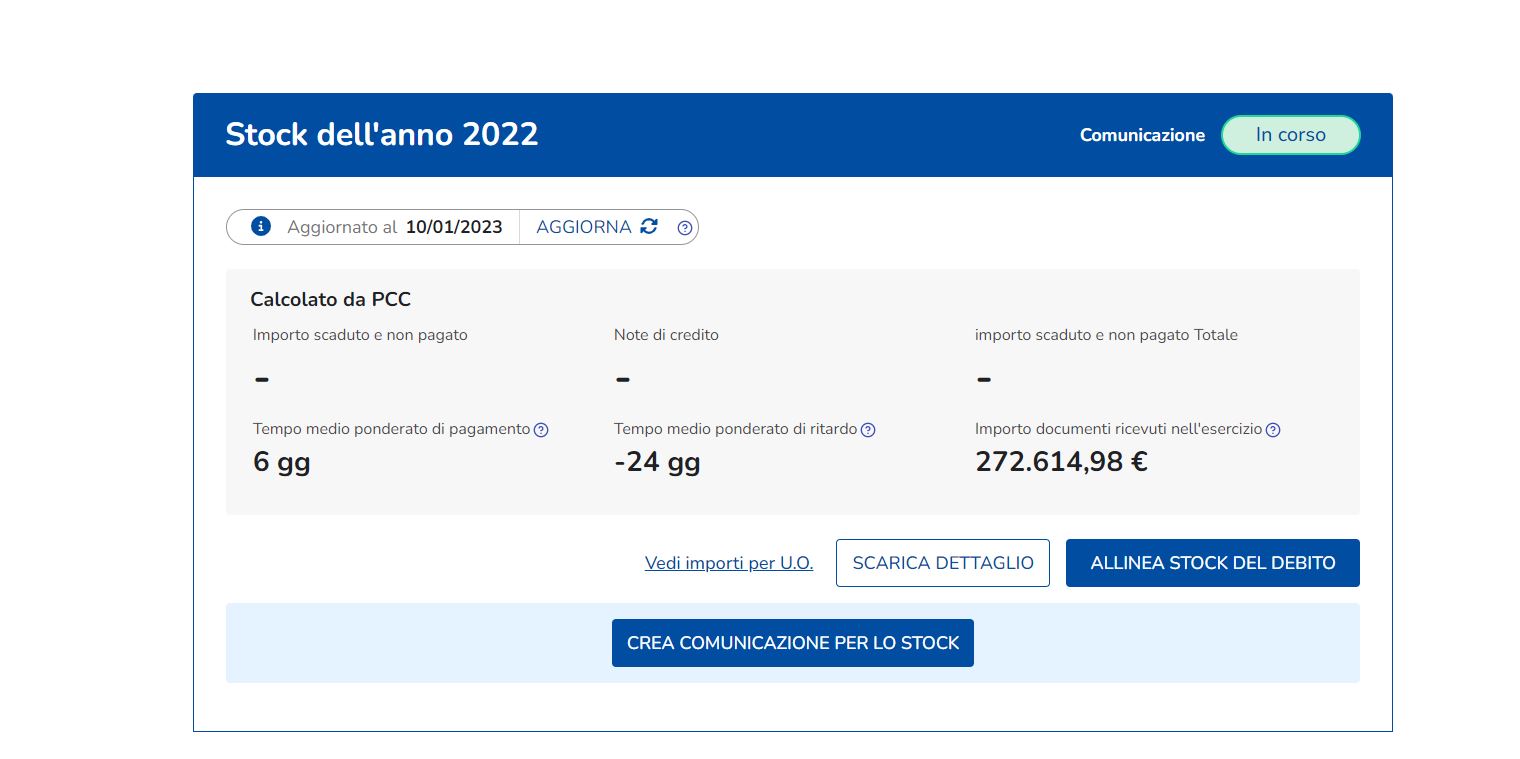Select the 10/01/2023 update date

tap(453, 227)
